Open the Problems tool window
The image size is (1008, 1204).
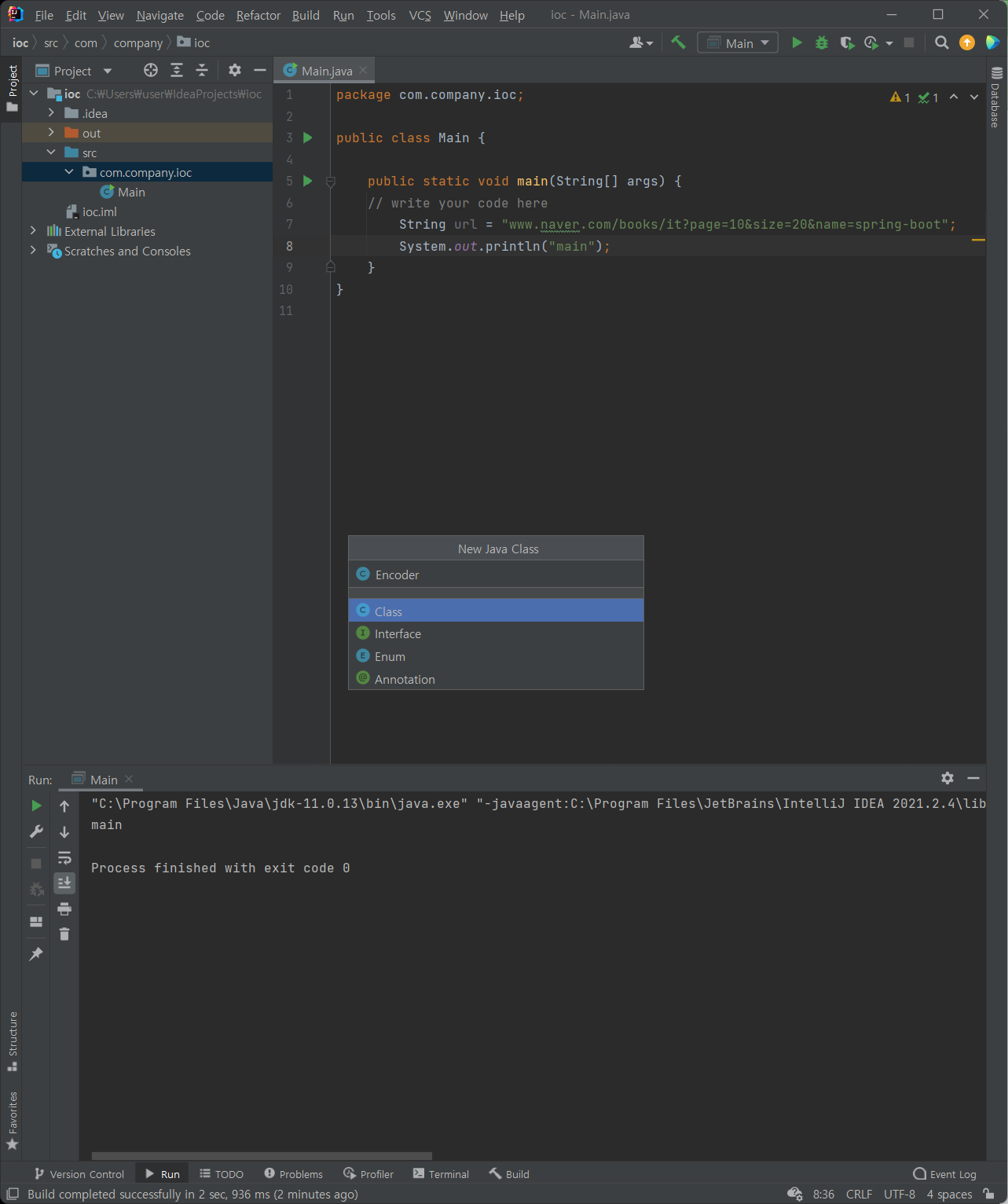coord(294,1174)
